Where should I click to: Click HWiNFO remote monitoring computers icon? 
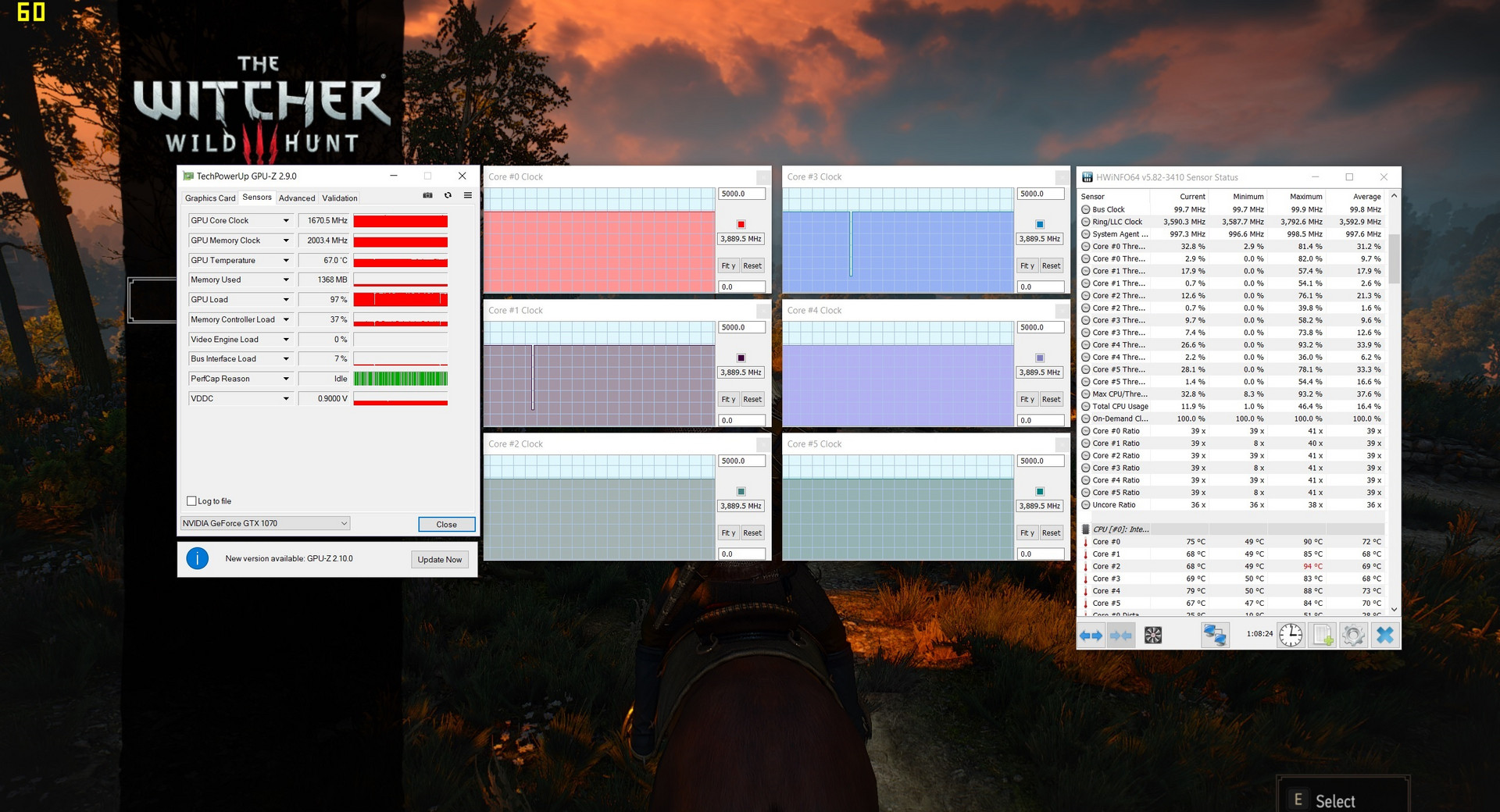click(1215, 636)
